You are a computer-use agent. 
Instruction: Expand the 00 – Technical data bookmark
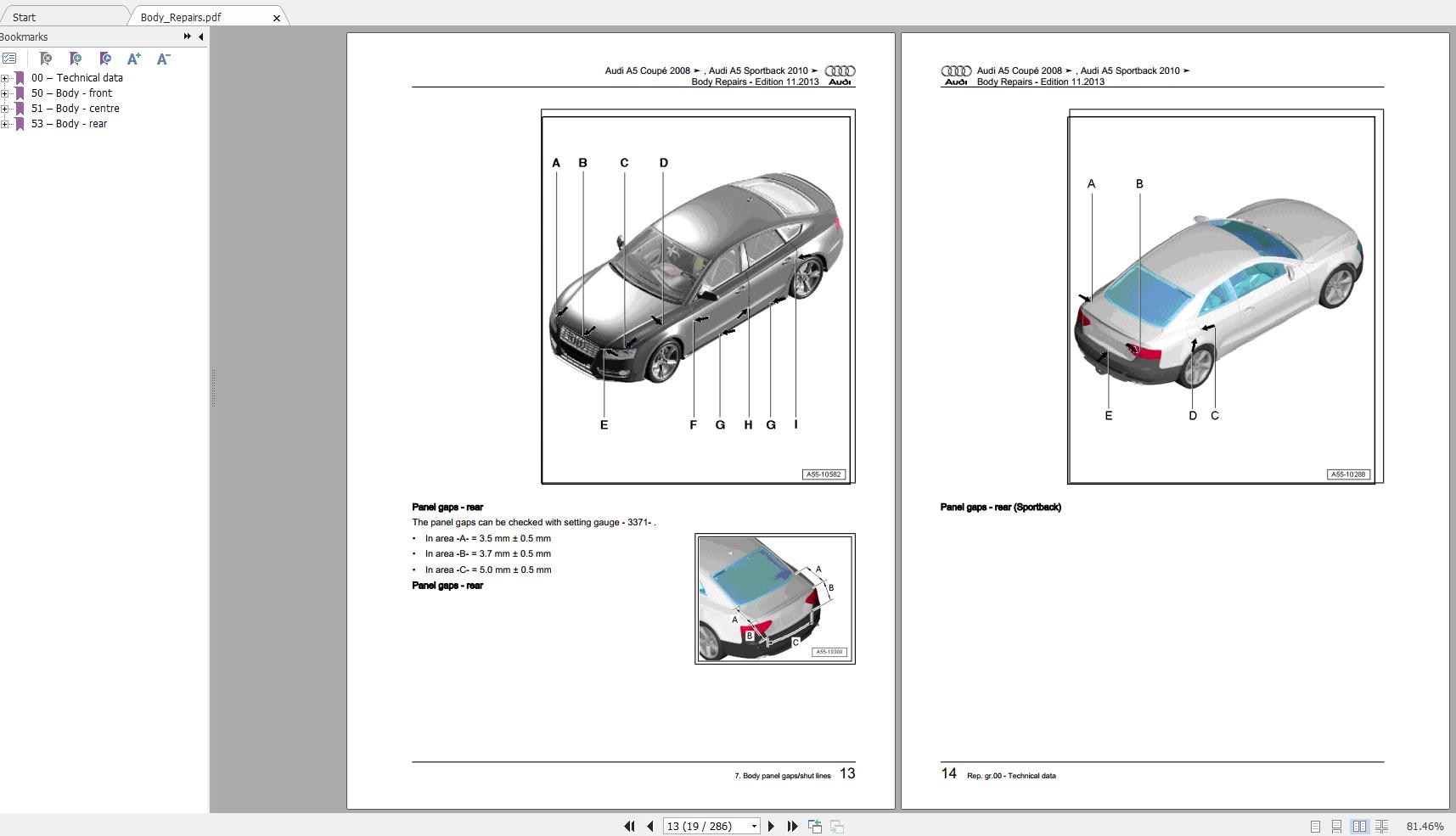(5, 78)
